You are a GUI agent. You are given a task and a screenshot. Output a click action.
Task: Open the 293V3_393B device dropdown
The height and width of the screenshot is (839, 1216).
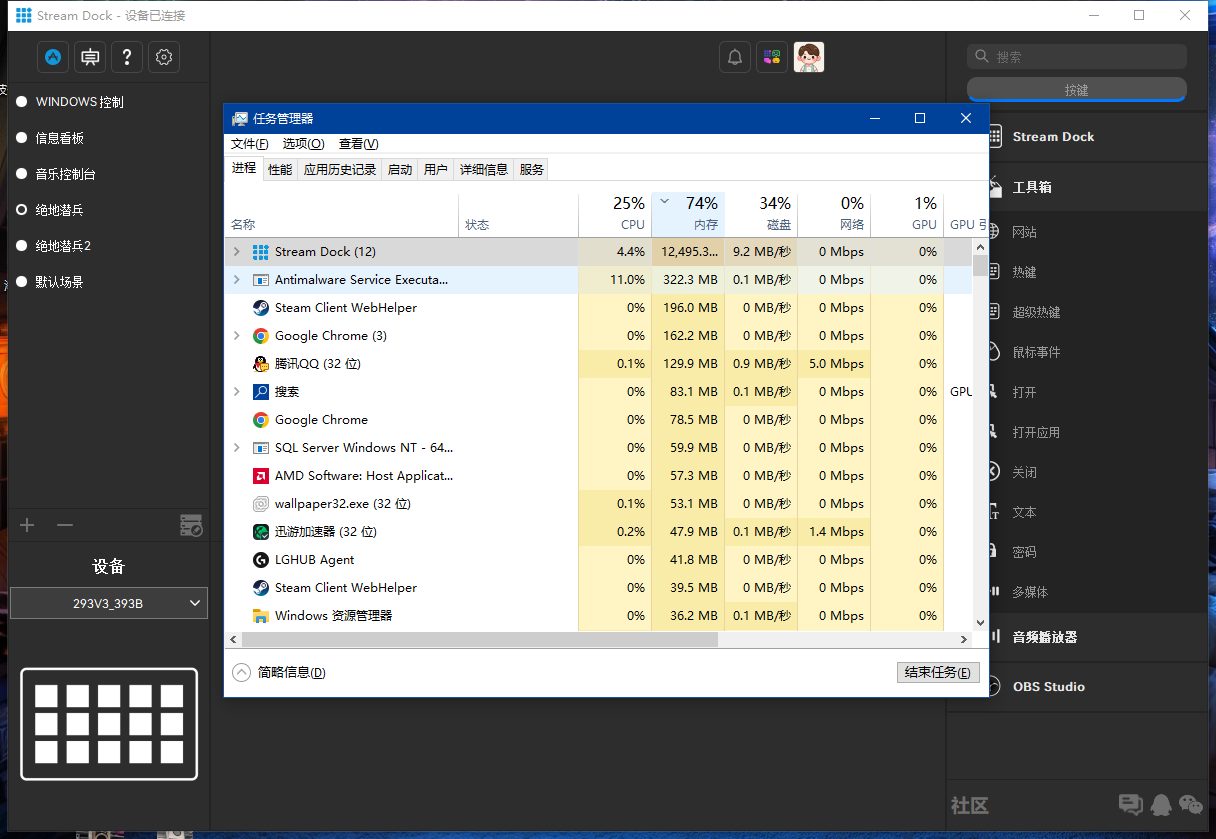pos(109,603)
